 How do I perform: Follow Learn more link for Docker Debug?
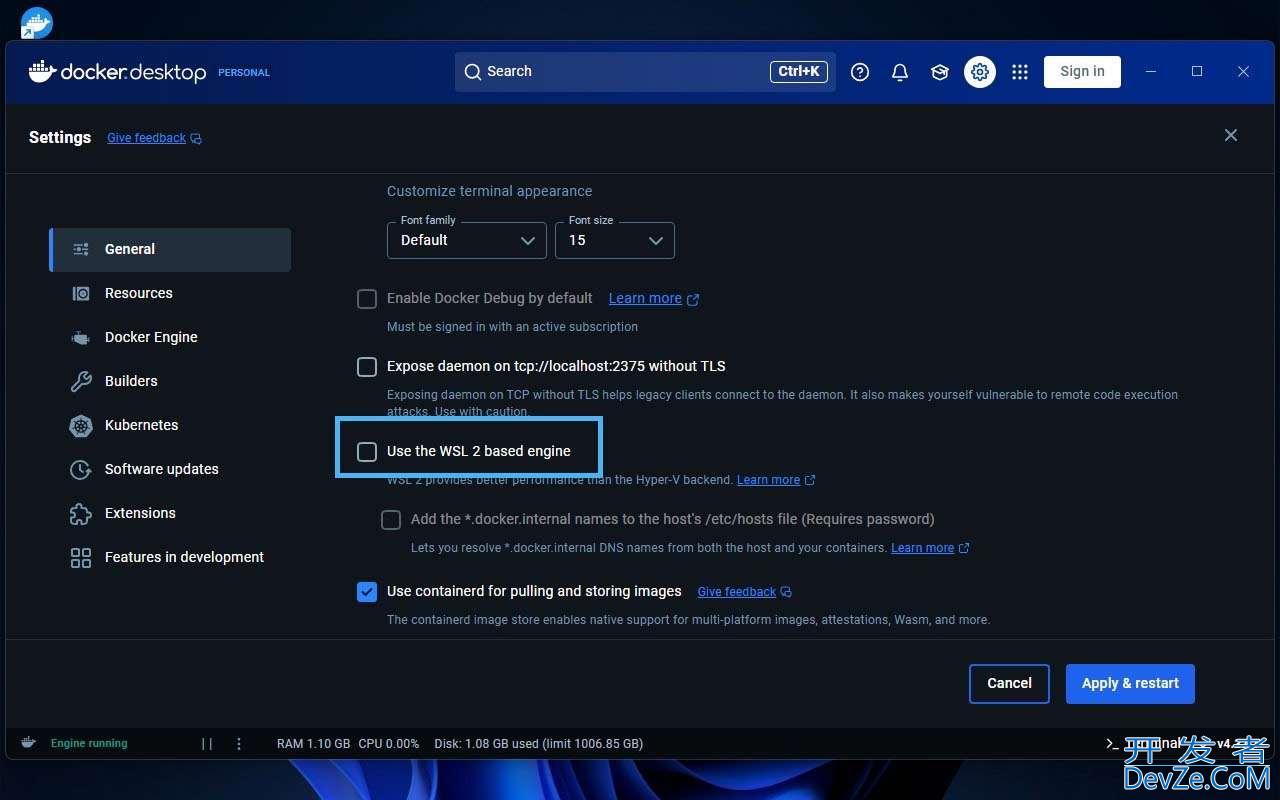653,298
